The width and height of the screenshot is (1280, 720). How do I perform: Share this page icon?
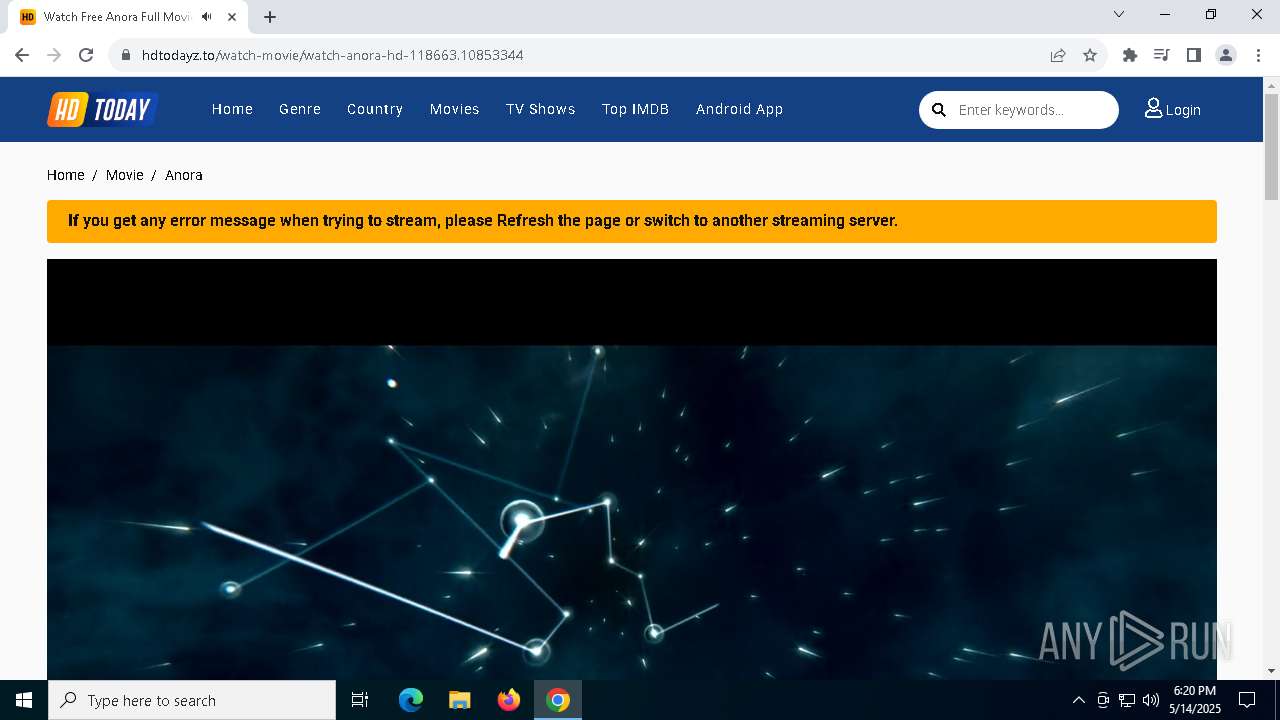point(1058,55)
